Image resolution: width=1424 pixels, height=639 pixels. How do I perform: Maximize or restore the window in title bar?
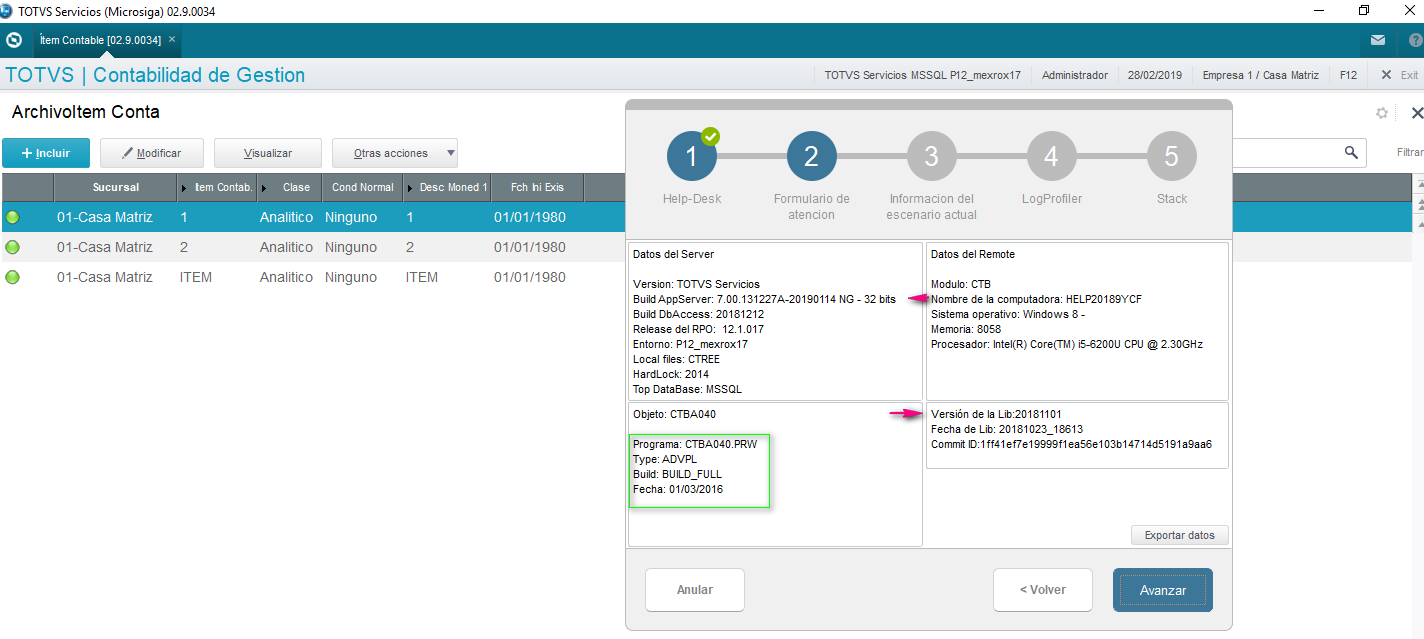[x=1364, y=11]
